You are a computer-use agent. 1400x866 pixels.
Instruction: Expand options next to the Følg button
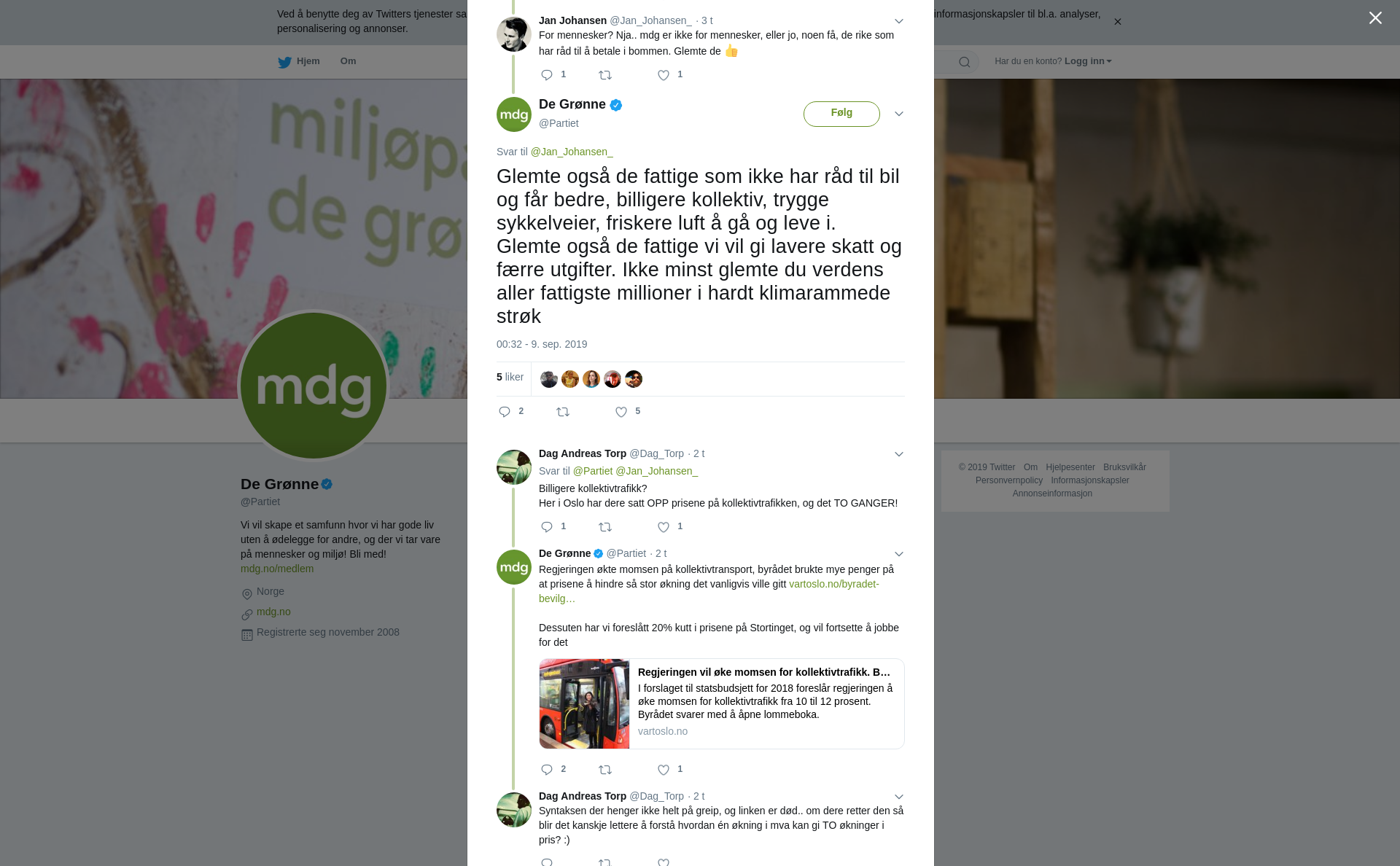pos(899,114)
